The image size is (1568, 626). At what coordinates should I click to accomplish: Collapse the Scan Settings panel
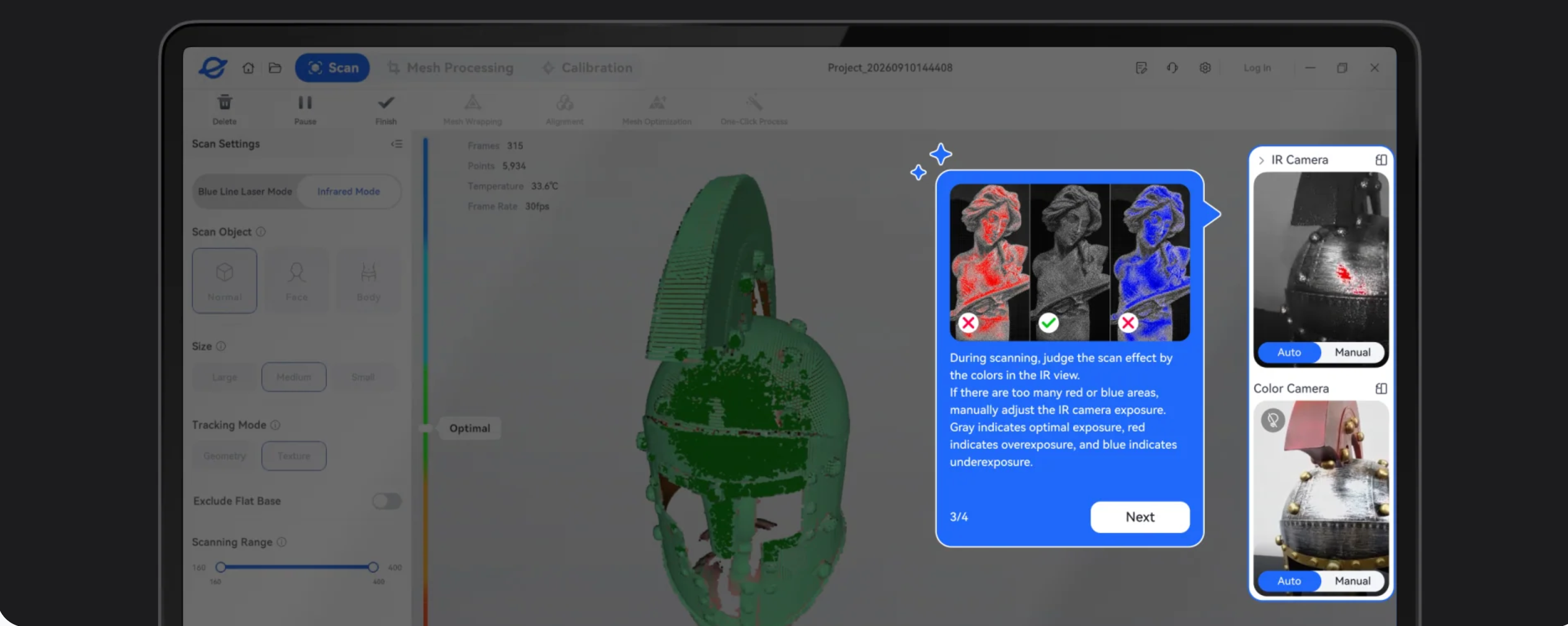tap(396, 144)
